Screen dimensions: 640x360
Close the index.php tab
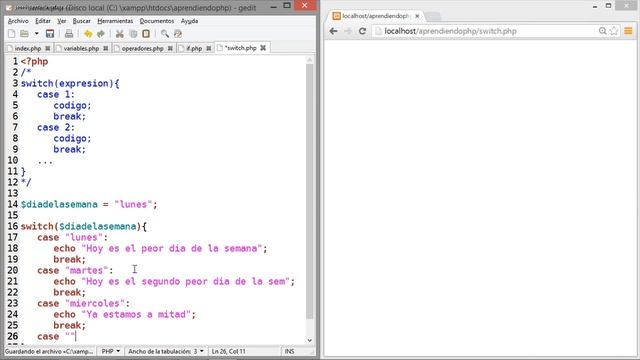coord(48,48)
